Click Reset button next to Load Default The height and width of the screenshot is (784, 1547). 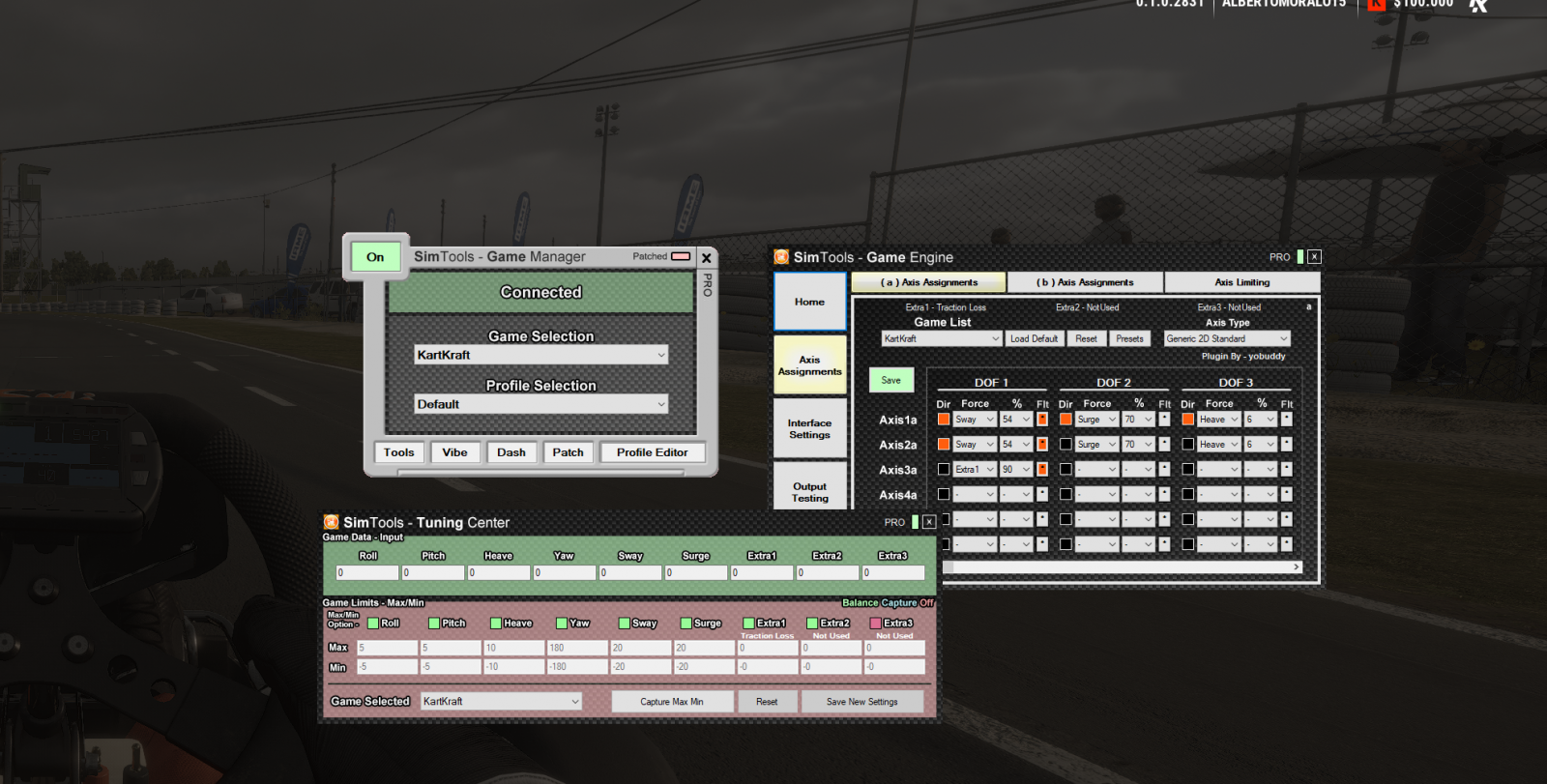[1086, 338]
